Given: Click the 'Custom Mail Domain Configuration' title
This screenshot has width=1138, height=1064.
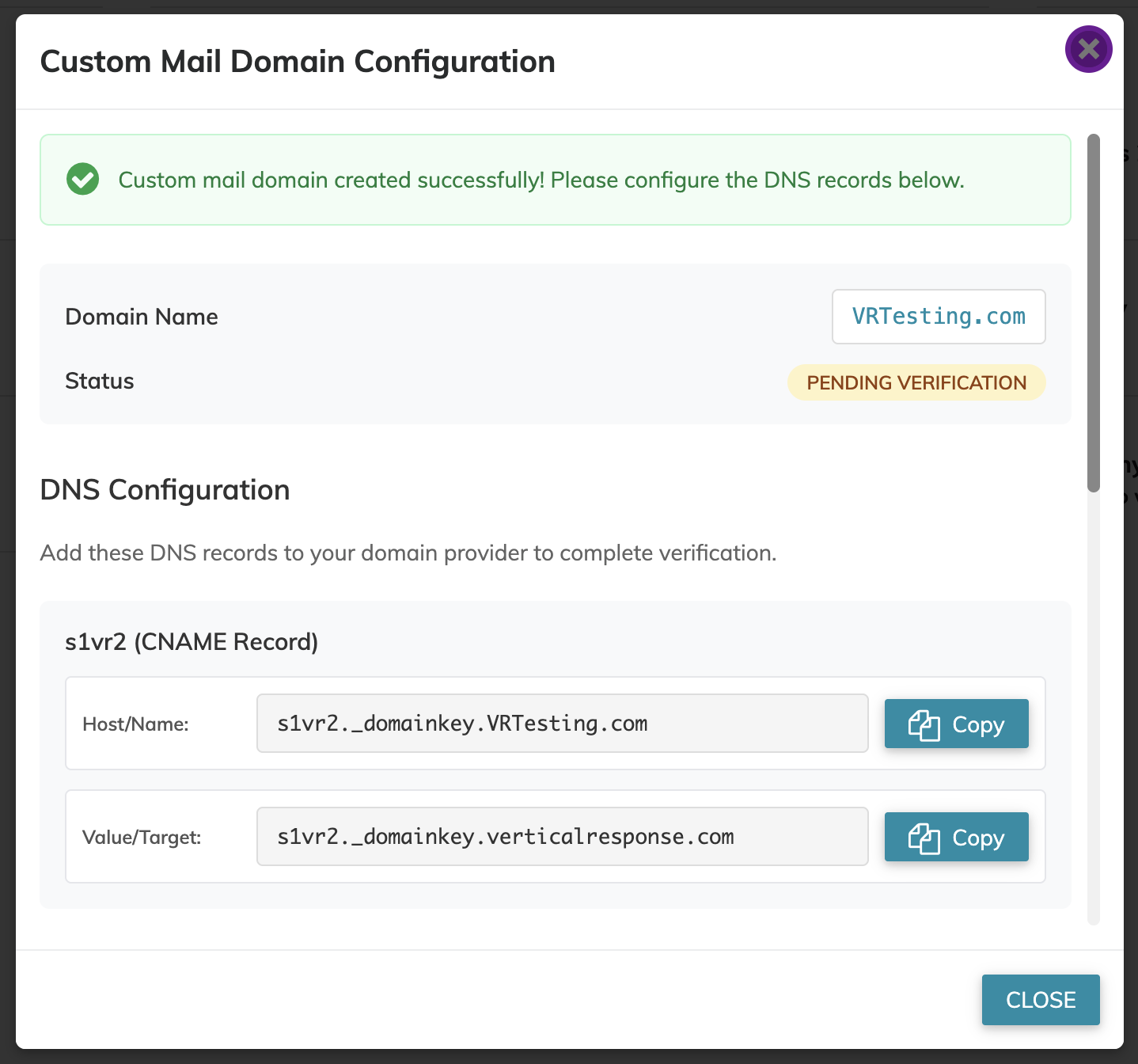Looking at the screenshot, I should pyautogui.click(x=298, y=62).
